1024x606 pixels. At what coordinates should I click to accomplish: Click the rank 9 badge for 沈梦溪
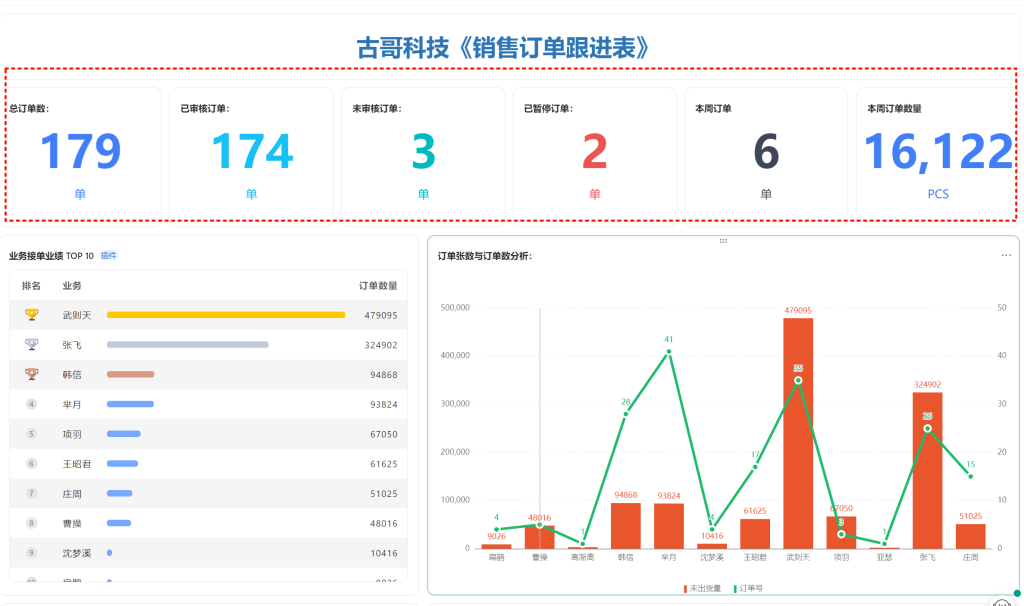(31, 553)
